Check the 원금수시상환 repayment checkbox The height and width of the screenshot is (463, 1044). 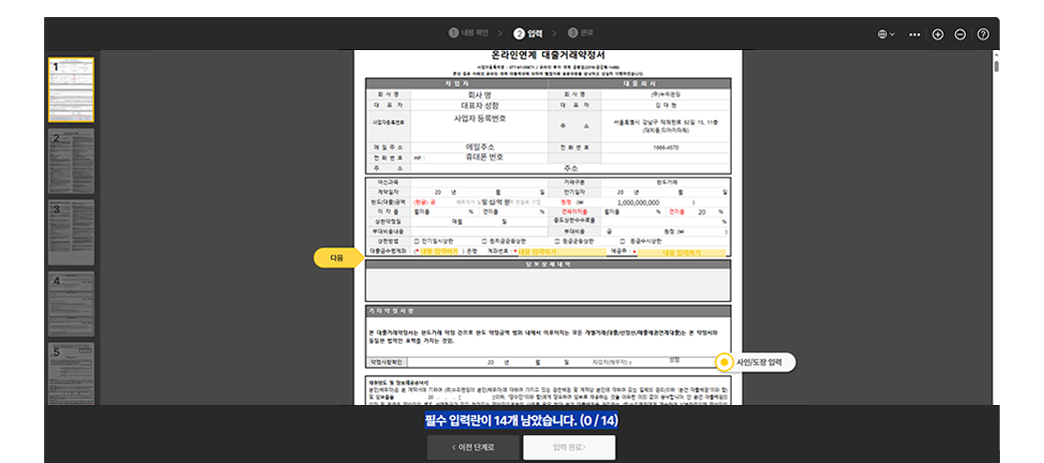pyautogui.click(x=623, y=241)
